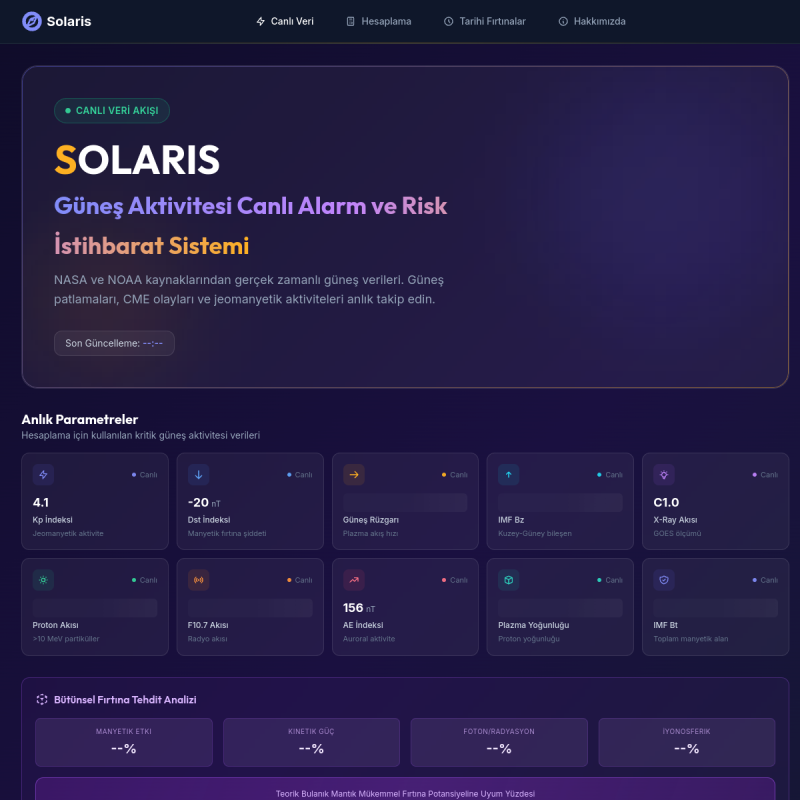This screenshot has width=800, height=800.
Task: Select the IMF Bt shield icon
Action: click(662, 578)
